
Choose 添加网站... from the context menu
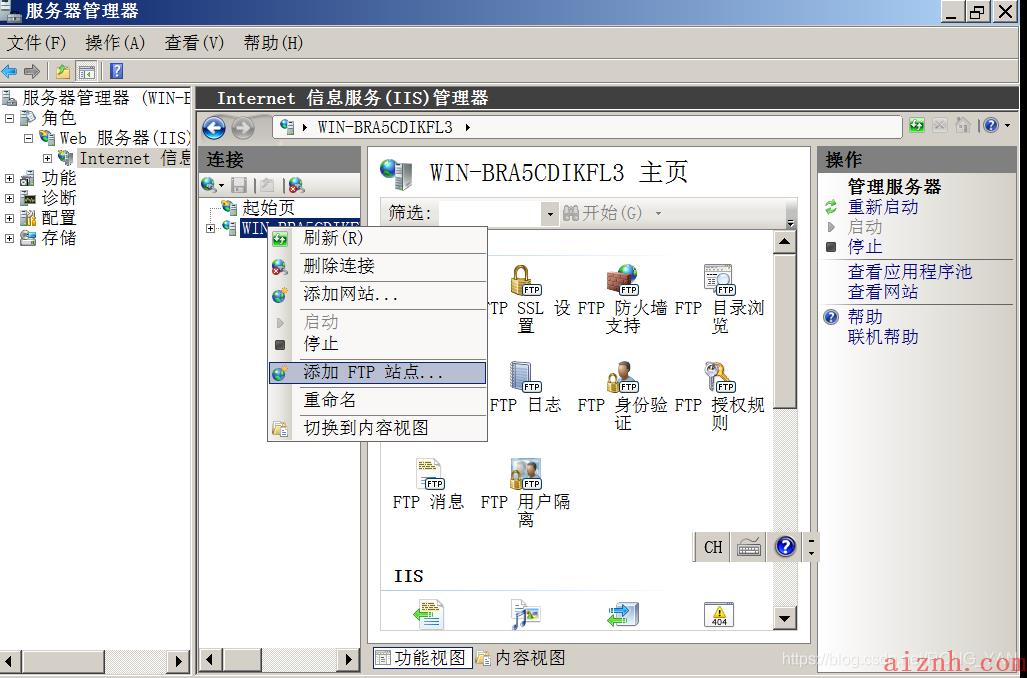(x=378, y=295)
